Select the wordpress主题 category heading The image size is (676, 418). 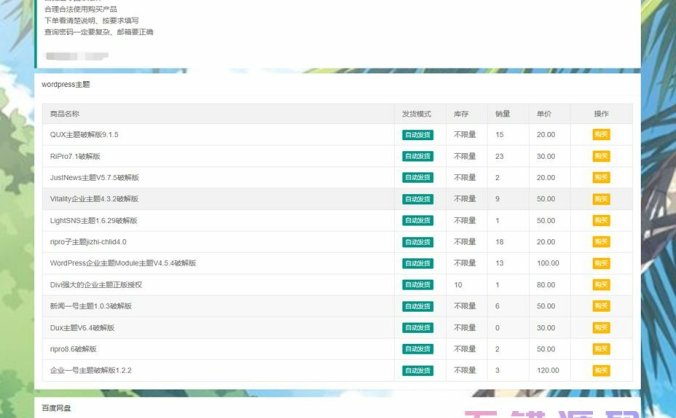point(66,84)
